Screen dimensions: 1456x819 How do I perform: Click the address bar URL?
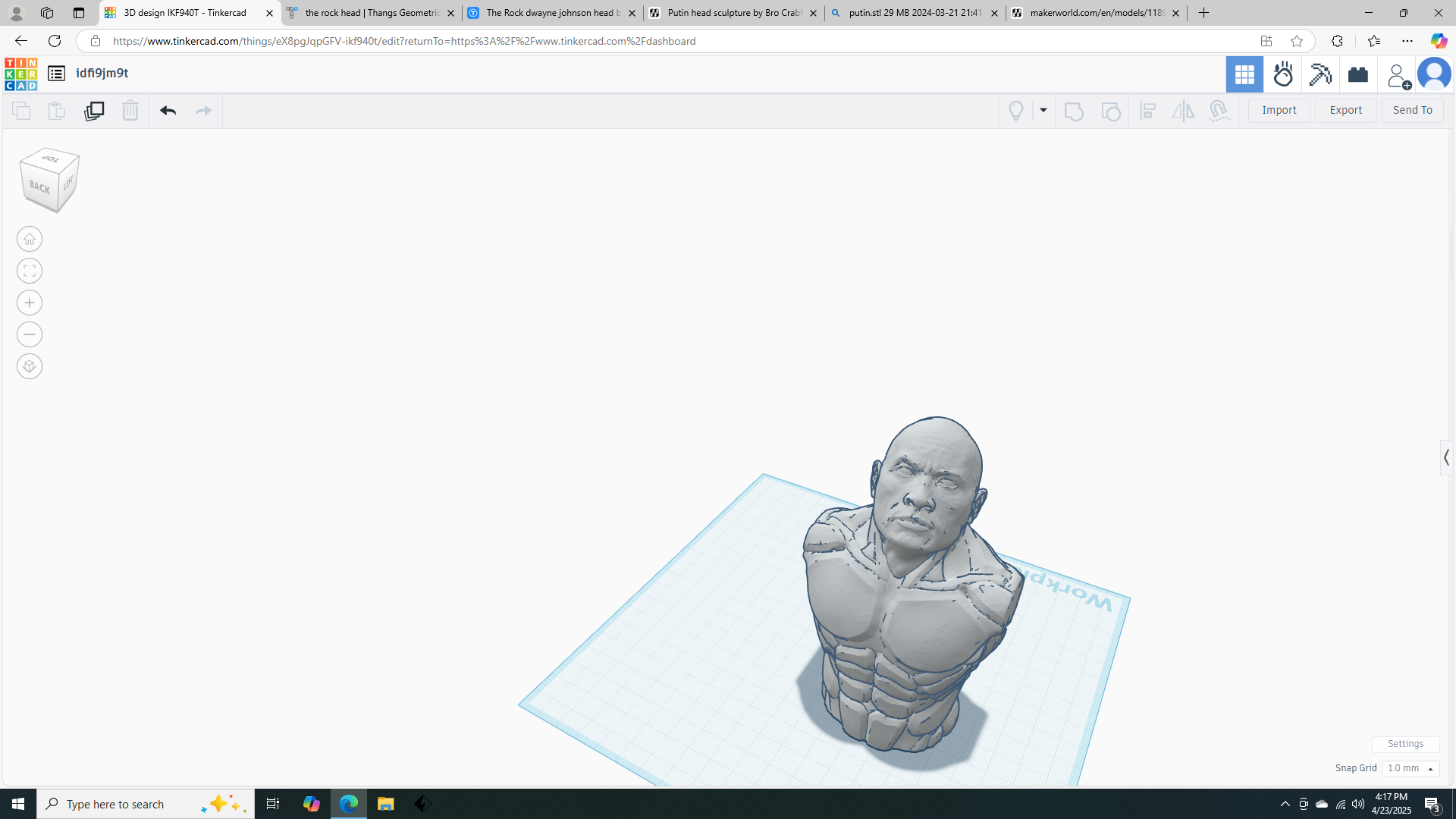pyautogui.click(x=404, y=41)
